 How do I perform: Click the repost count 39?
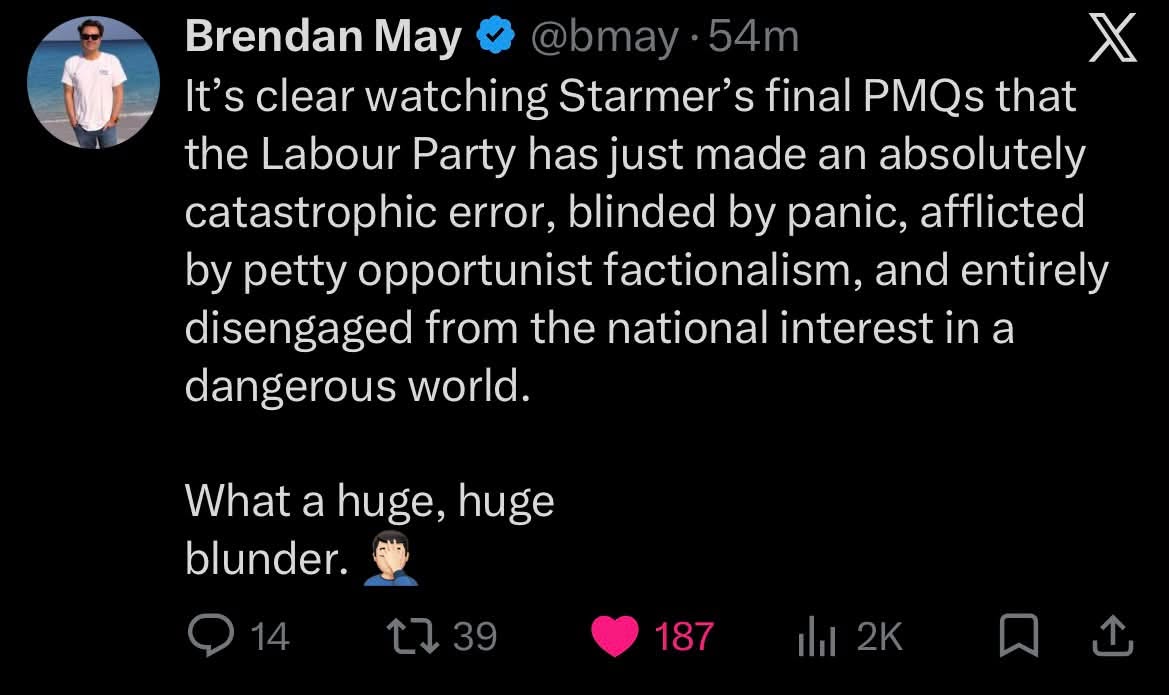coord(475,637)
